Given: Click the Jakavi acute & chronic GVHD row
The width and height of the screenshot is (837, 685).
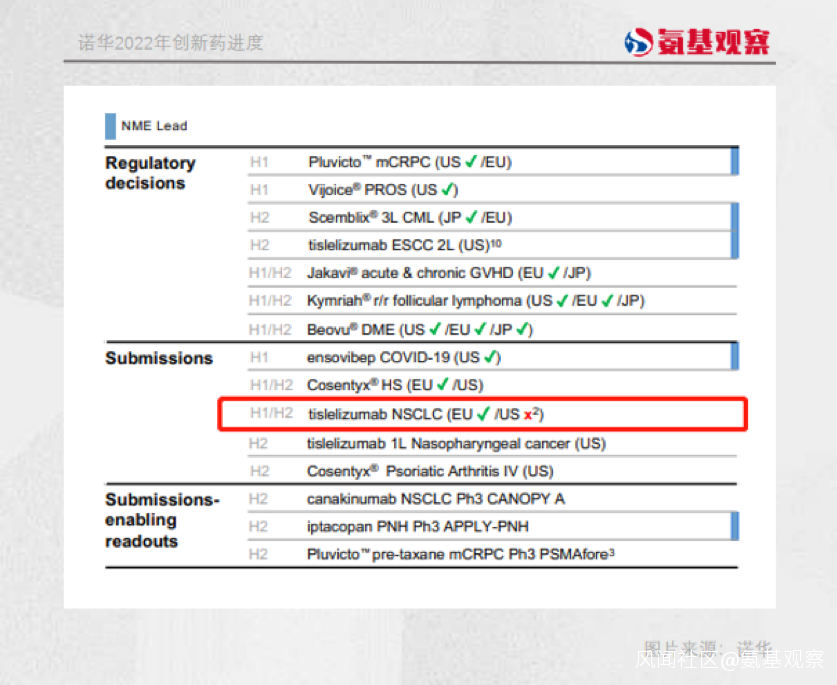Looking at the screenshot, I should [x=492, y=273].
